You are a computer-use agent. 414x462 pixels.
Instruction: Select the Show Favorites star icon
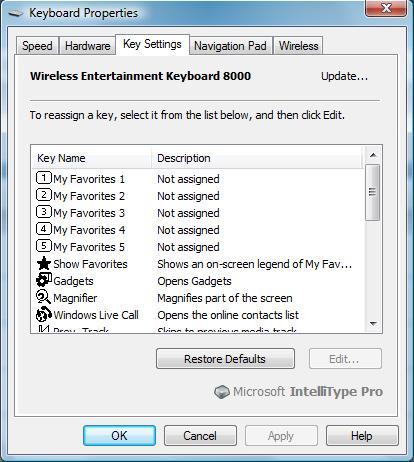44,263
